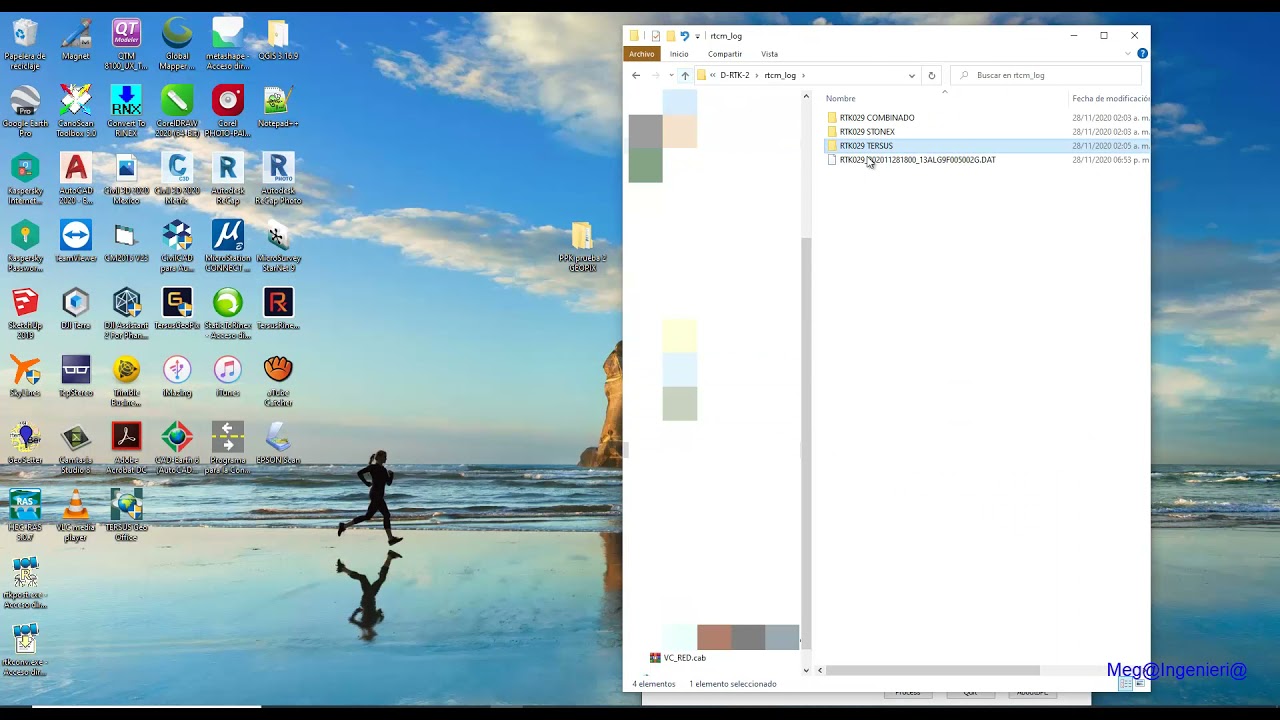The height and width of the screenshot is (720, 1280).
Task: Select the TersusGeoPix desktop icon
Action: pyautogui.click(x=177, y=308)
